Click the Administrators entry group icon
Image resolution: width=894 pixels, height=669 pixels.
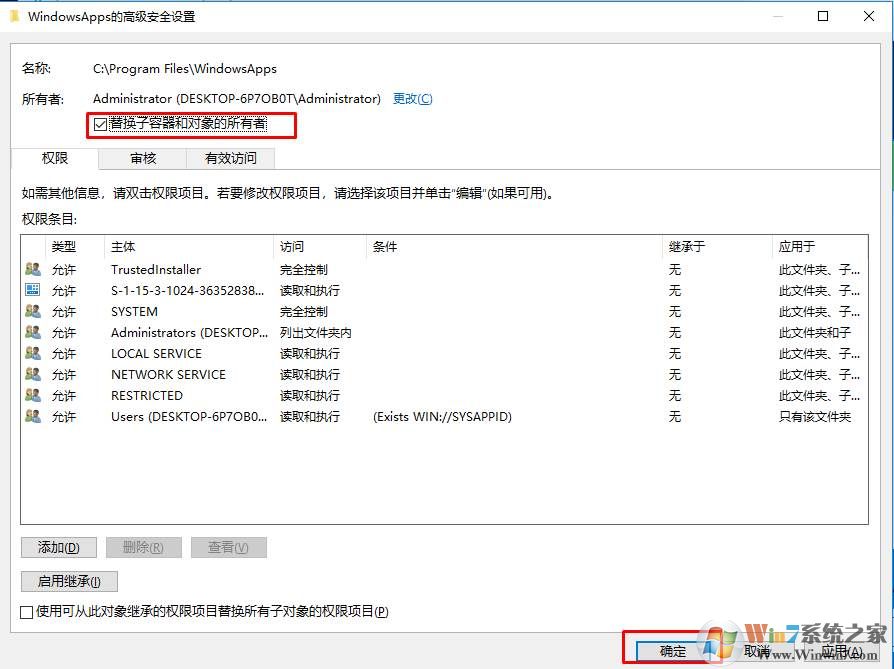click(x=33, y=332)
